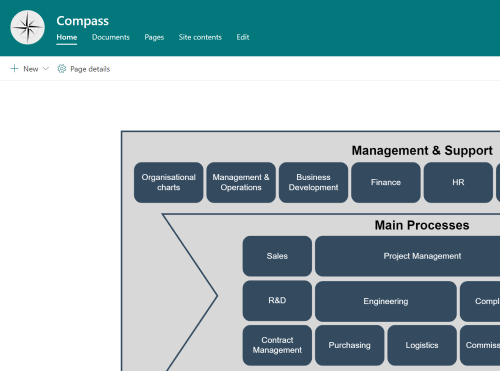Select the Engineering tile
Viewport: 500px width, 371px height.
(386, 301)
